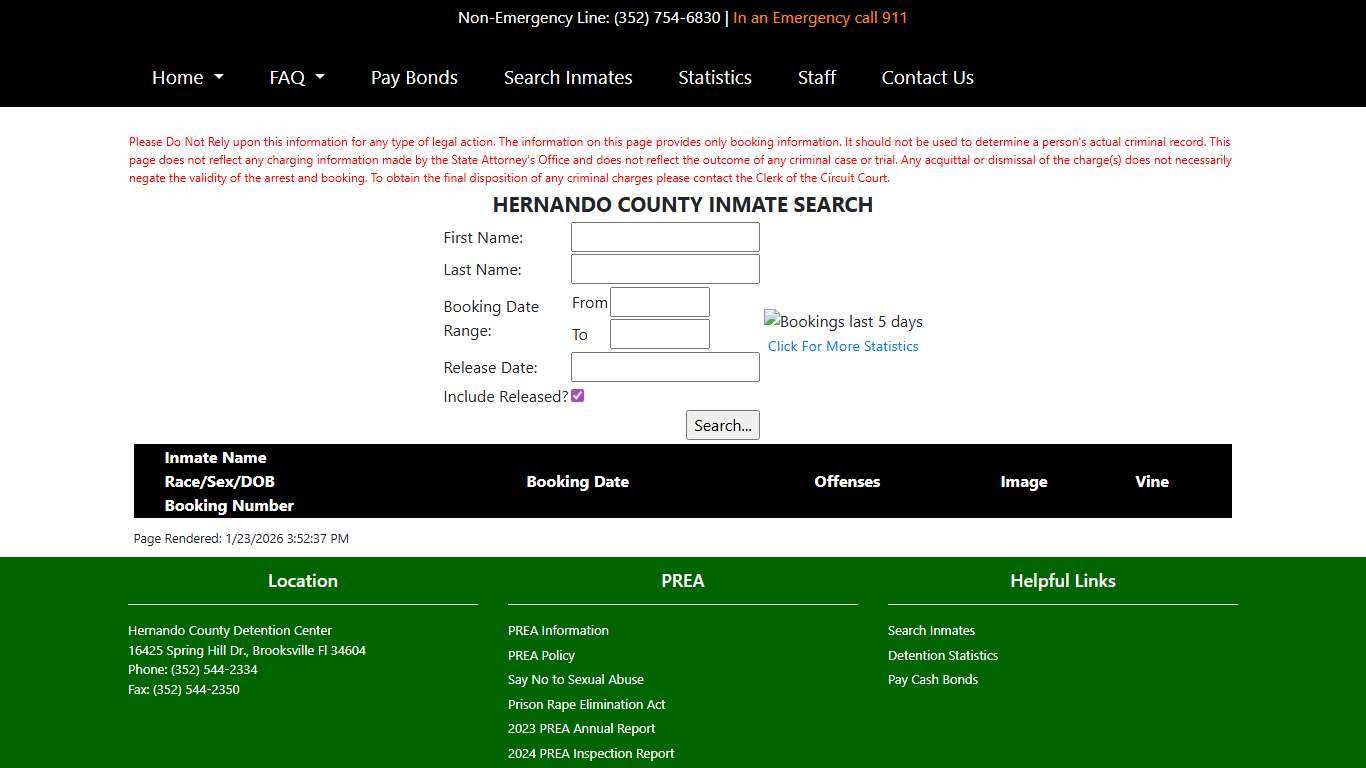Open the Detention Statistics link
Image resolution: width=1366 pixels, height=768 pixels.
[942, 655]
